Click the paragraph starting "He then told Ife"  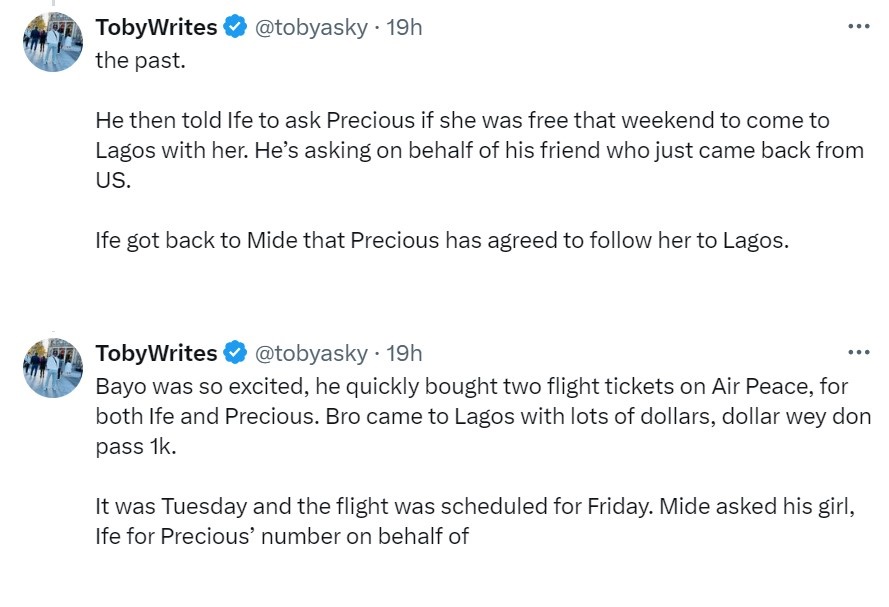pyautogui.click(x=480, y=150)
